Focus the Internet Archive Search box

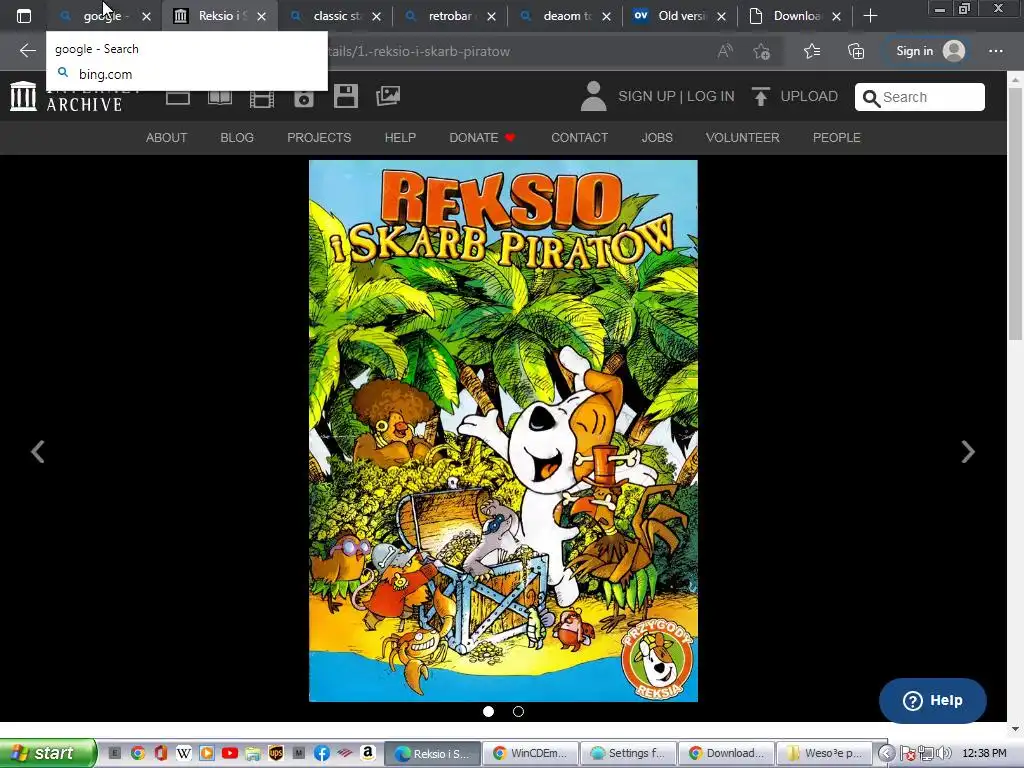point(920,97)
